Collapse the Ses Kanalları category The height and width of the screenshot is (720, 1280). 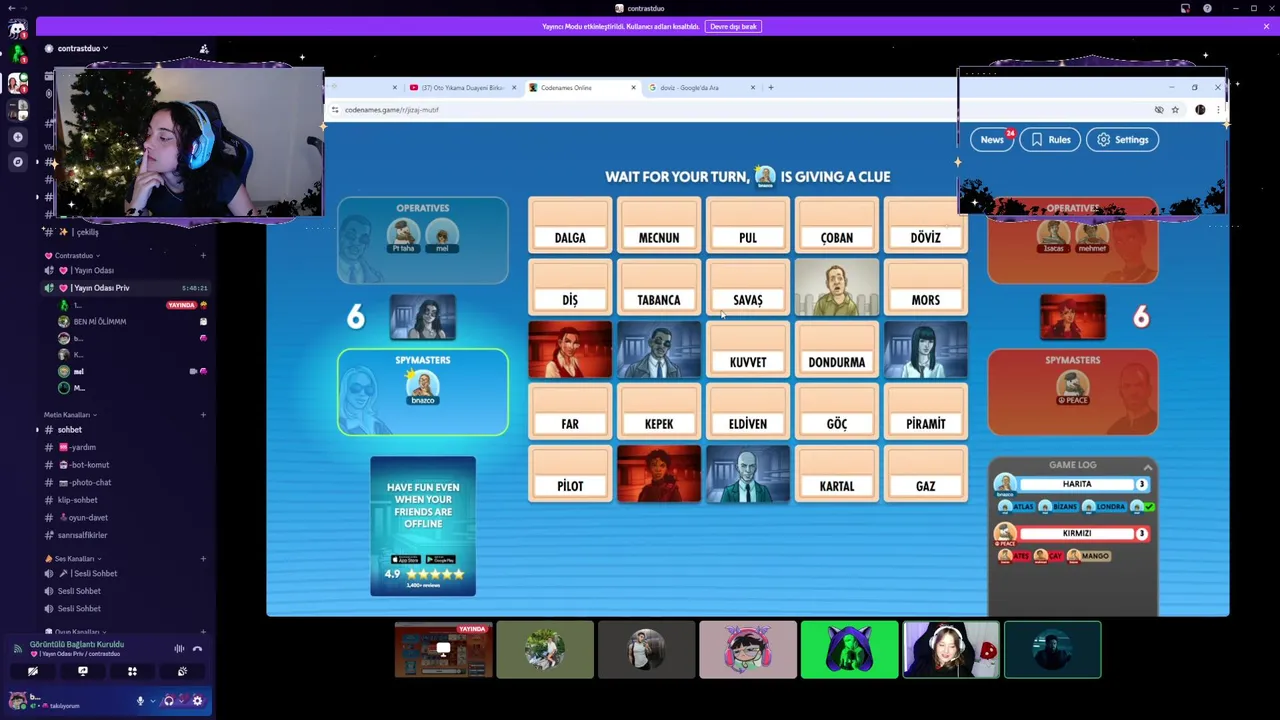pos(72,558)
